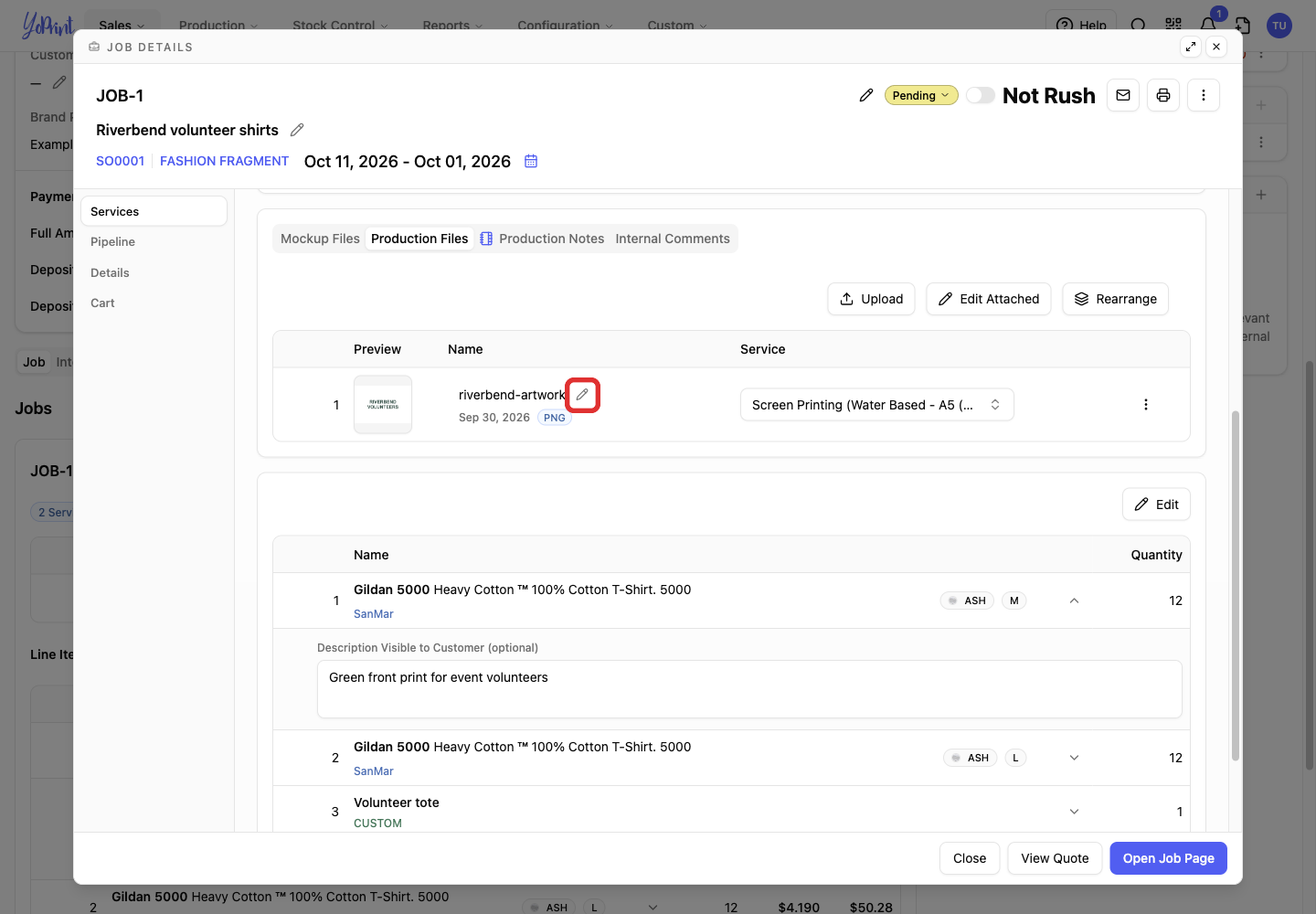The image size is (1316, 914).
Task: Click the Upload button
Action: tap(871, 299)
